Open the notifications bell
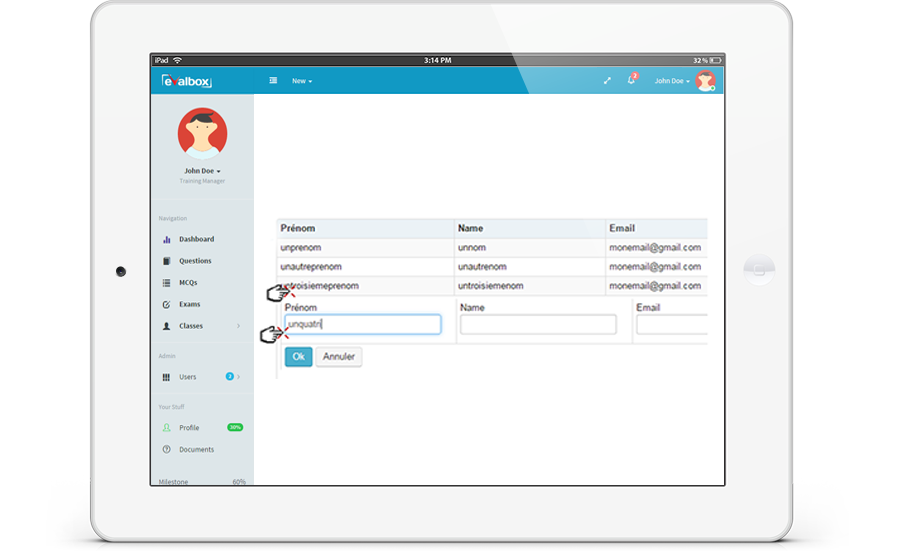Image resolution: width=912 pixels, height=551 pixels. click(x=631, y=80)
